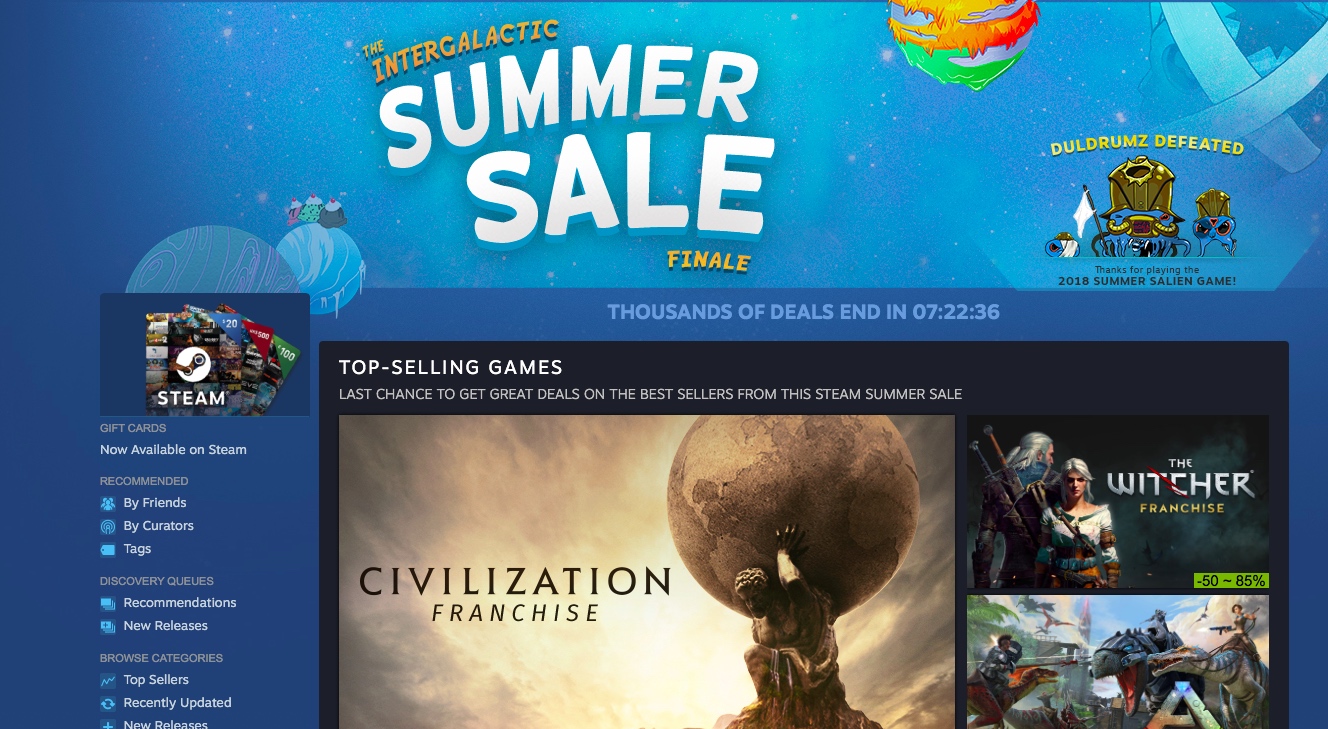The width and height of the screenshot is (1328, 729).
Task: Open Now Available on Steam link
Action: (173, 450)
